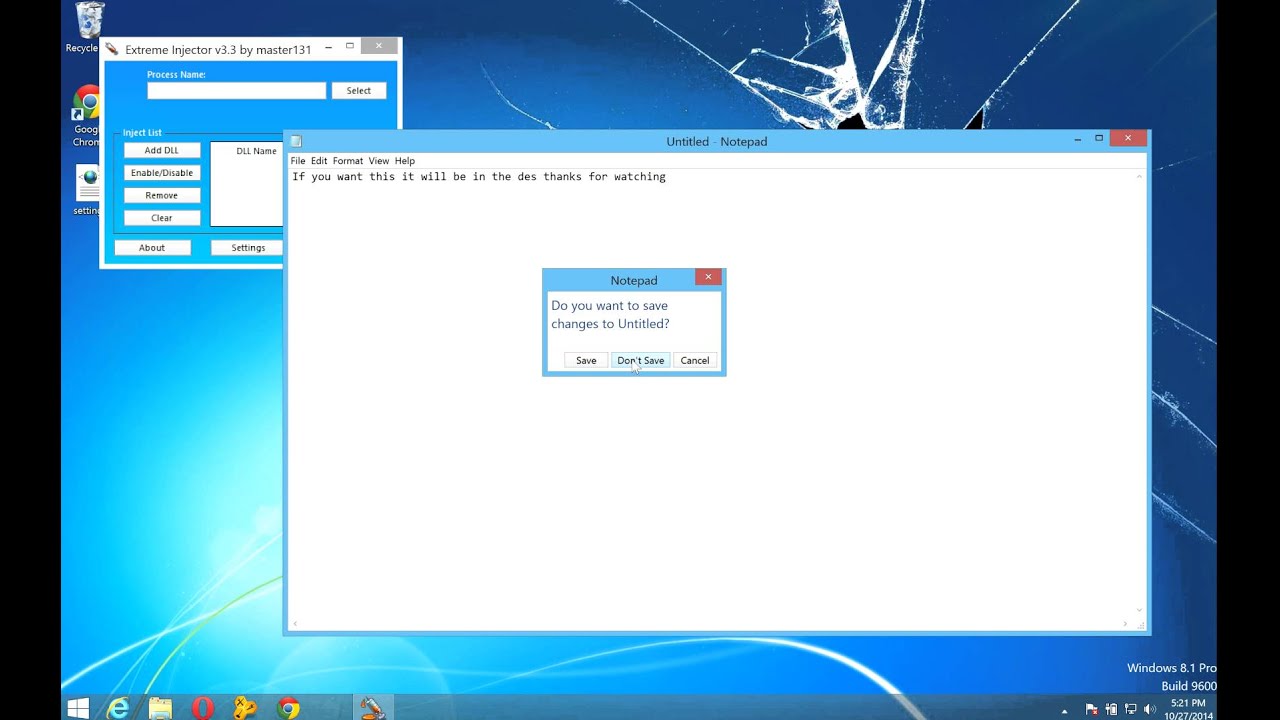The image size is (1280, 720).
Task: Open the View menu in Notepad
Action: click(378, 161)
